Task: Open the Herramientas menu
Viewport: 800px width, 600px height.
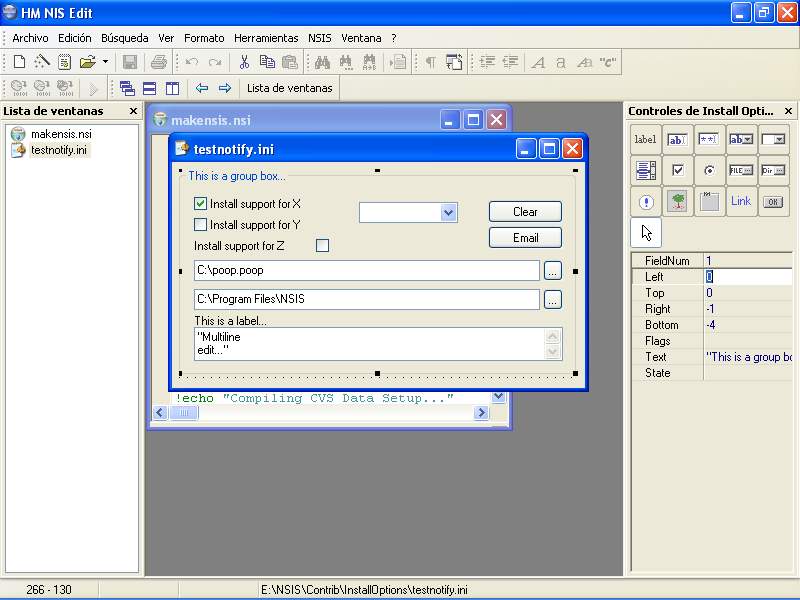Action: coord(266,38)
